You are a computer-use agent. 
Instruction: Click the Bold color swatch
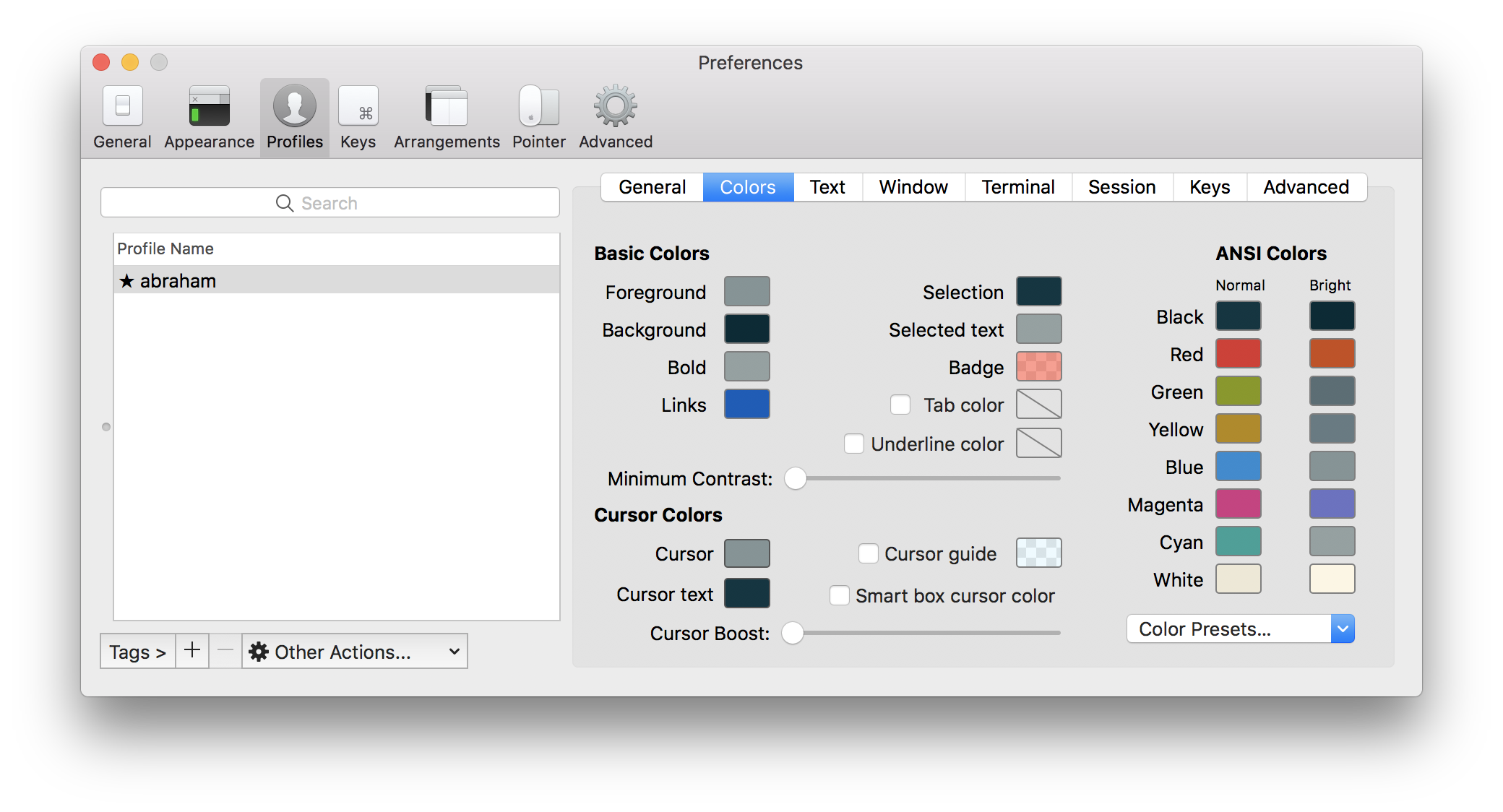point(747,366)
